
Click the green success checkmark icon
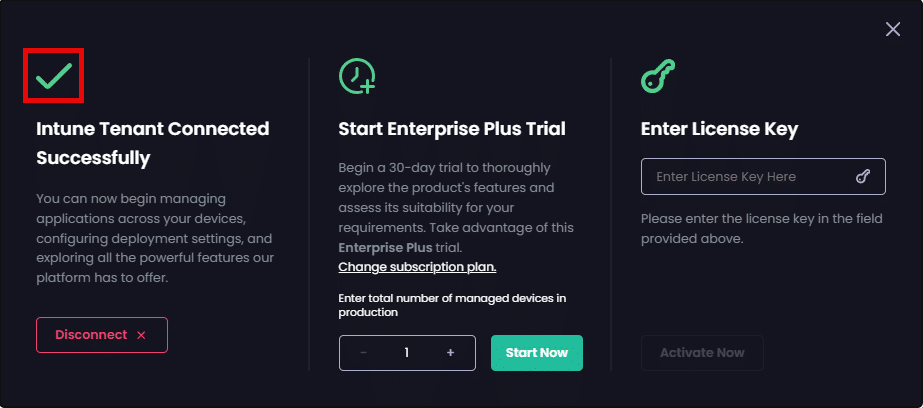pos(53,76)
